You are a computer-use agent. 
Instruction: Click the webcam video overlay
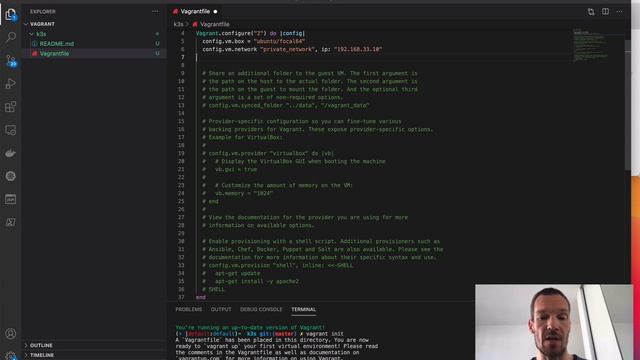(x=553, y=322)
